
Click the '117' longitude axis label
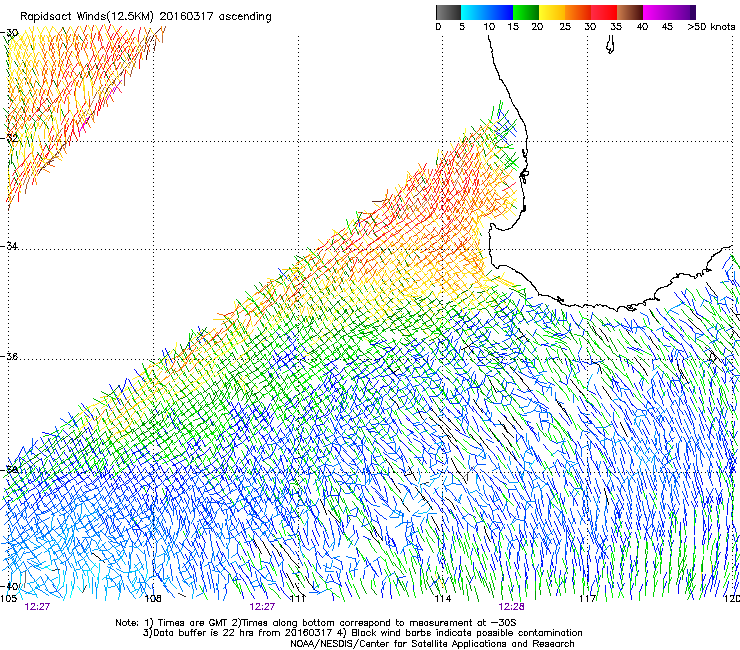[x=587, y=599]
